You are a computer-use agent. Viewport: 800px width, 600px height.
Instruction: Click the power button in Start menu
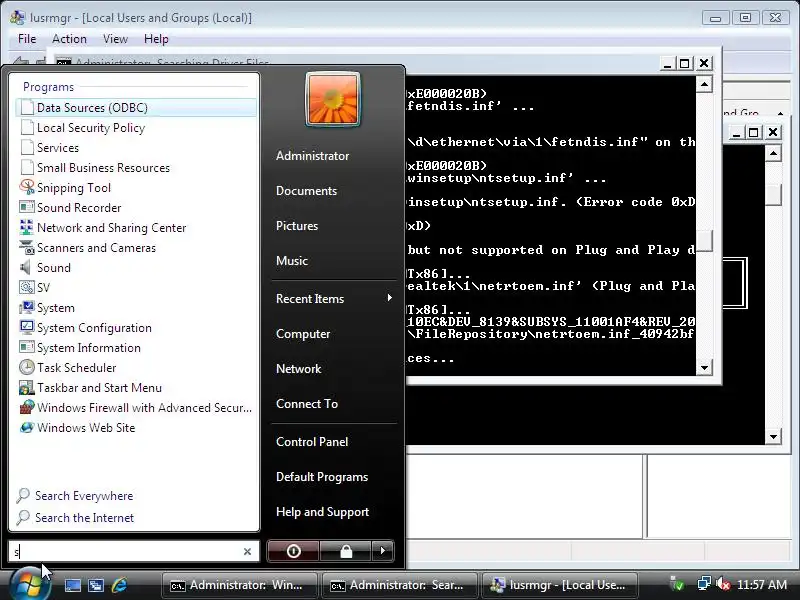[x=293, y=551]
